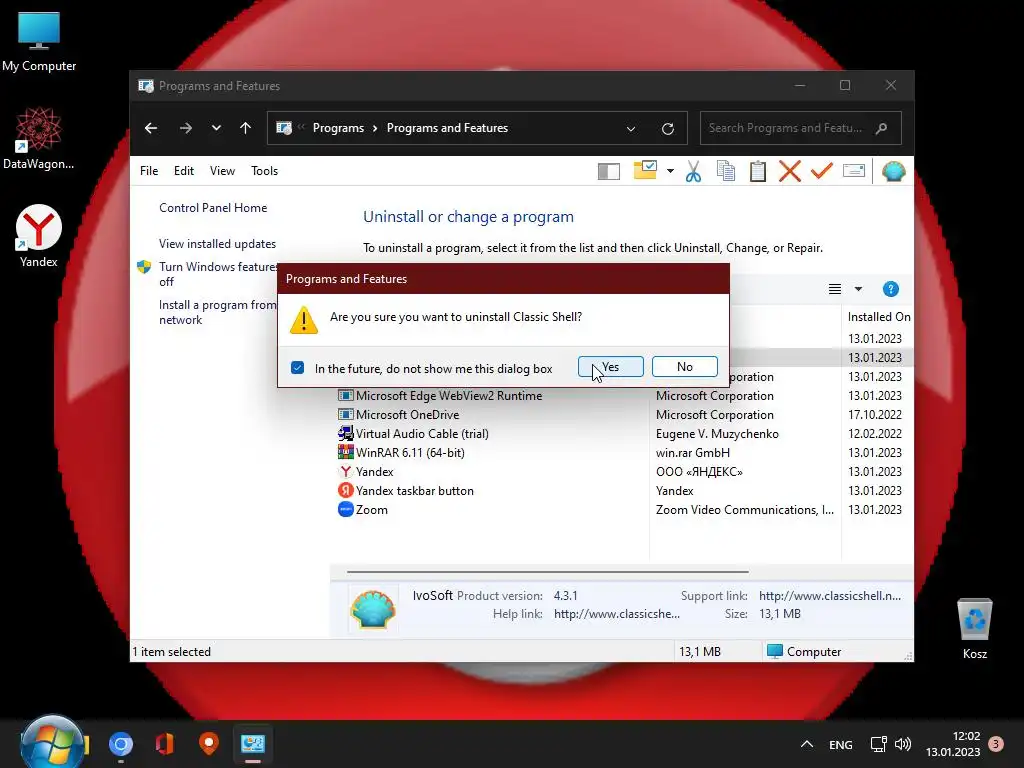Toggle the navigation pane toolbar icon

point(609,171)
